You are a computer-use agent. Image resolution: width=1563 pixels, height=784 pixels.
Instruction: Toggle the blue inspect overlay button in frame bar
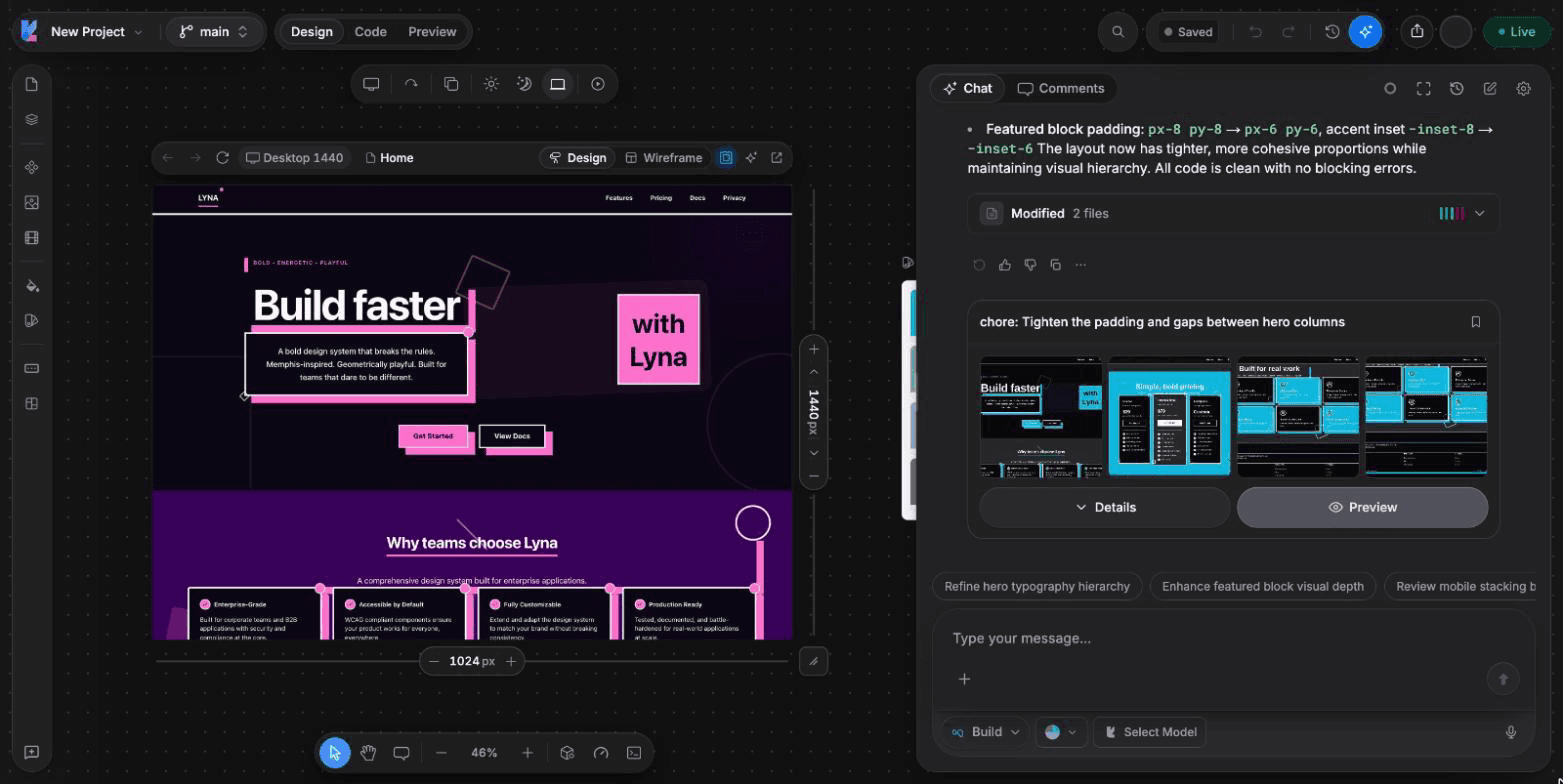point(726,158)
